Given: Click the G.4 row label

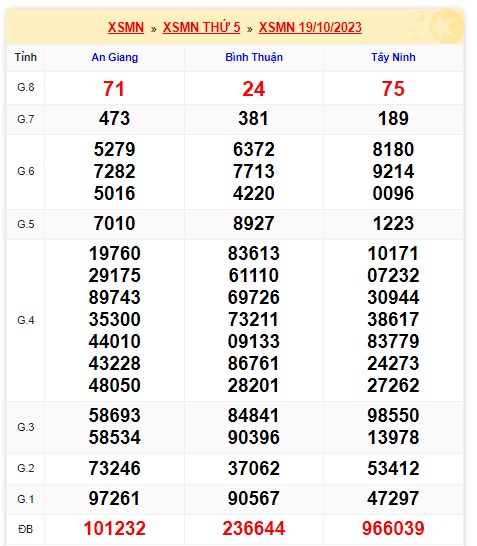Looking at the screenshot, I should click(x=26, y=320).
